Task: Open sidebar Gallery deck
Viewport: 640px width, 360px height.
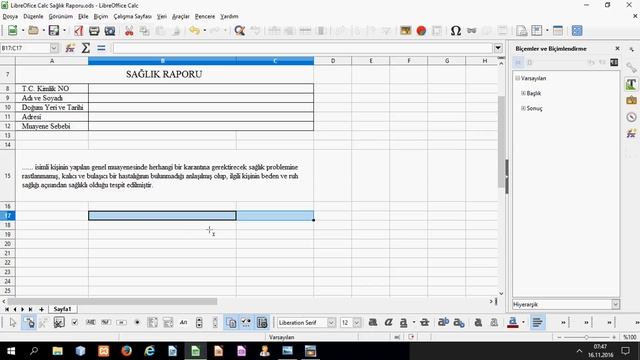Action: [x=631, y=100]
